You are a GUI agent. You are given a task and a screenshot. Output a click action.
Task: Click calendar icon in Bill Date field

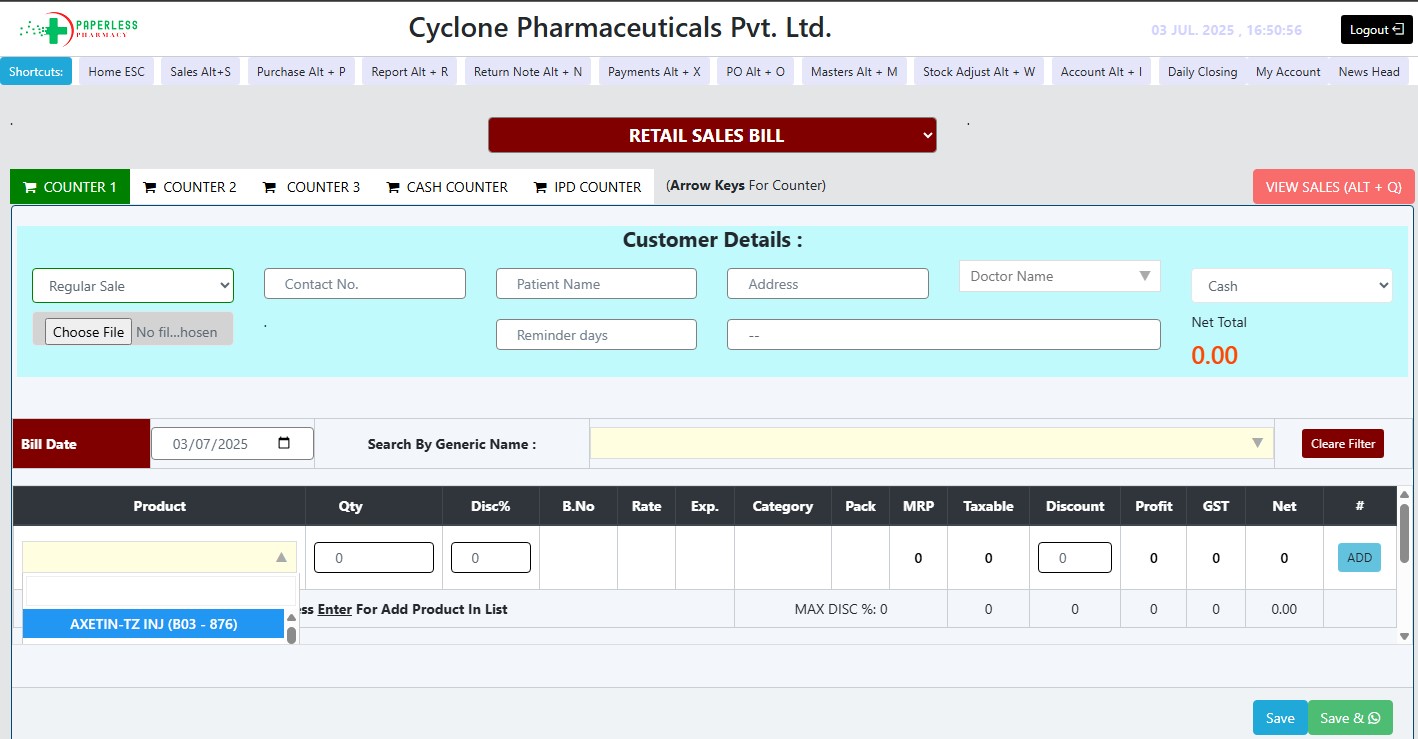click(x=284, y=444)
